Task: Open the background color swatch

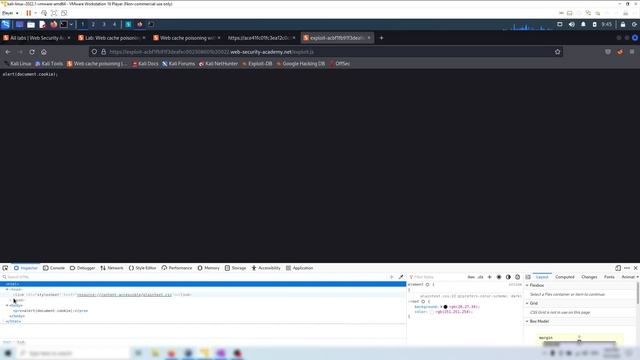Action: click(445, 307)
